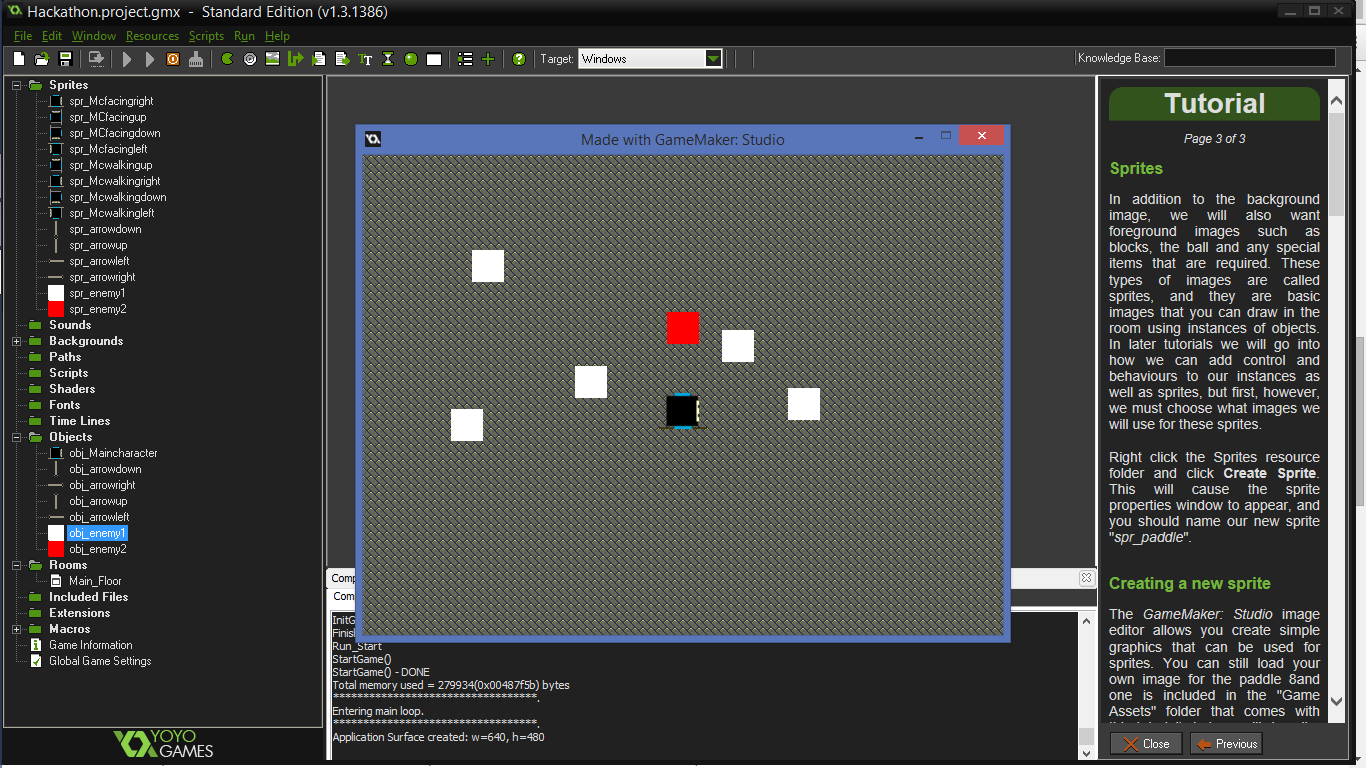
Task: Select spr_MCfacingup sprite
Action: click(x=107, y=117)
